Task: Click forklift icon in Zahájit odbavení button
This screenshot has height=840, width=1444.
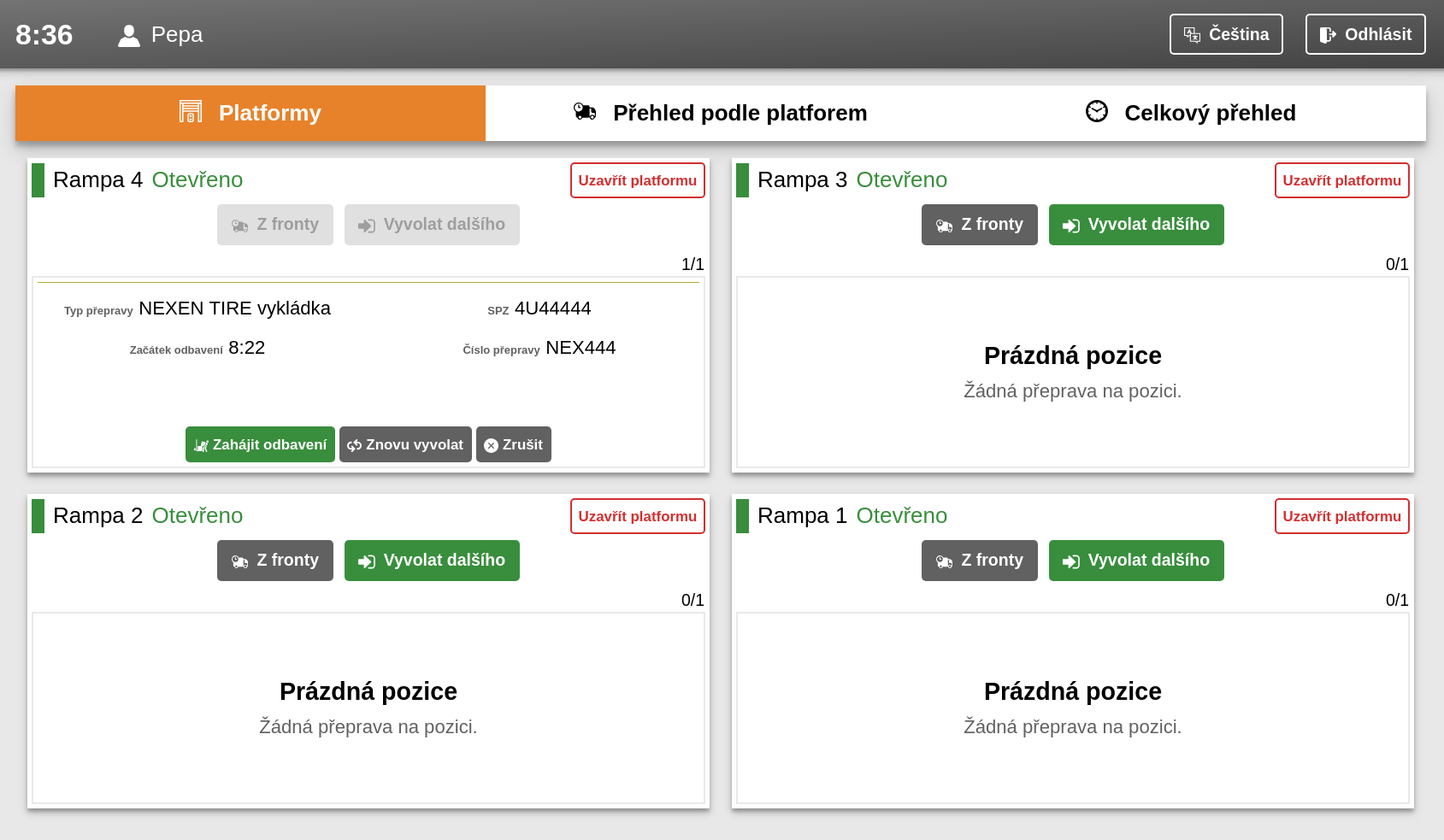Action: pos(201,445)
